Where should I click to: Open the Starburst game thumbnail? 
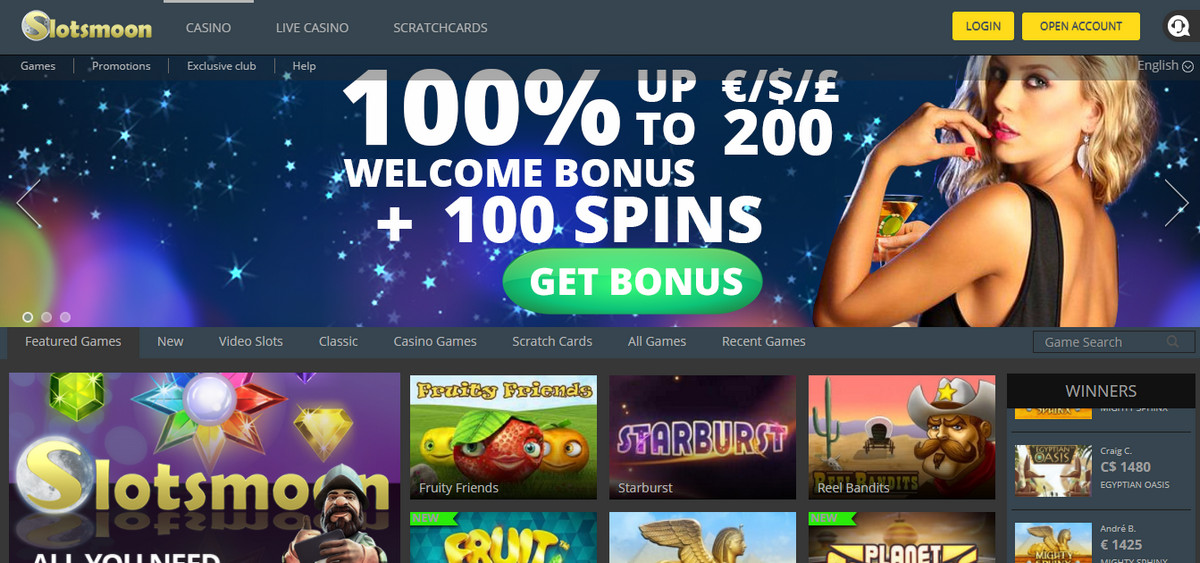703,437
